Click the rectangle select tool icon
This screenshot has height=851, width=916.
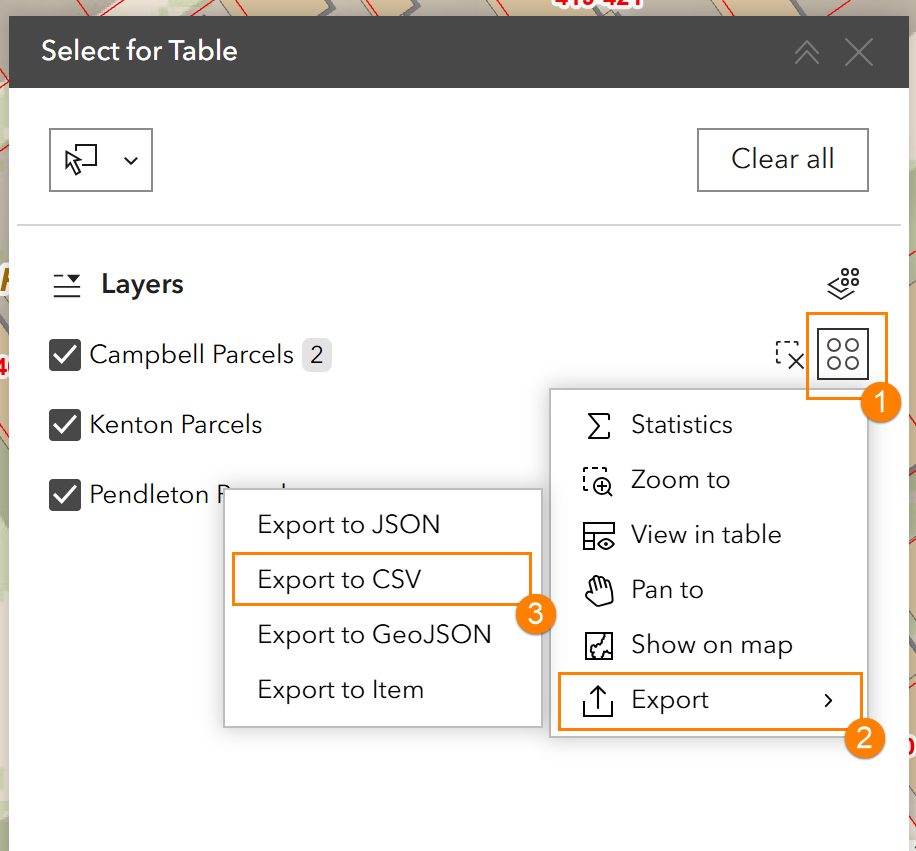[82, 159]
